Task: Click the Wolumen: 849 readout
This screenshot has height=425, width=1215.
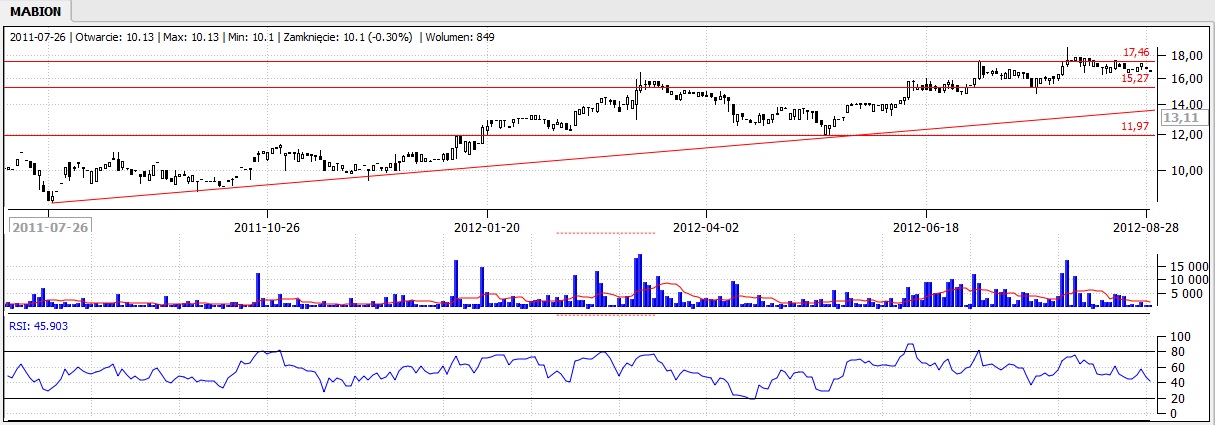Action: click(460, 37)
